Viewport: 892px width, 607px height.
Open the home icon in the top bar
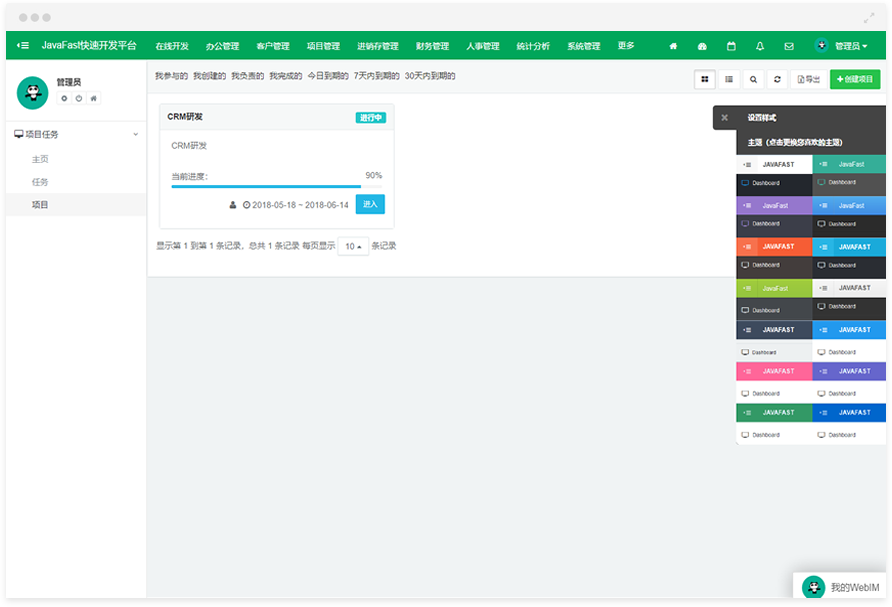click(673, 46)
